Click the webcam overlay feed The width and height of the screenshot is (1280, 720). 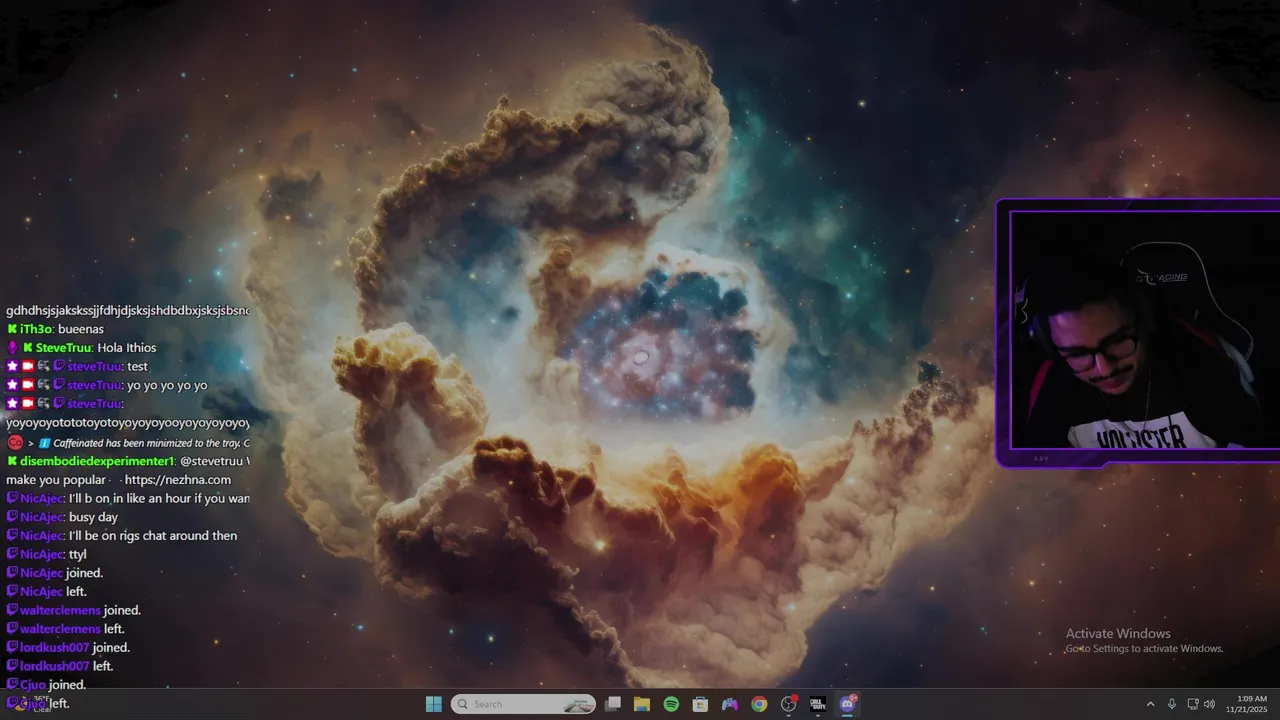(x=1144, y=329)
